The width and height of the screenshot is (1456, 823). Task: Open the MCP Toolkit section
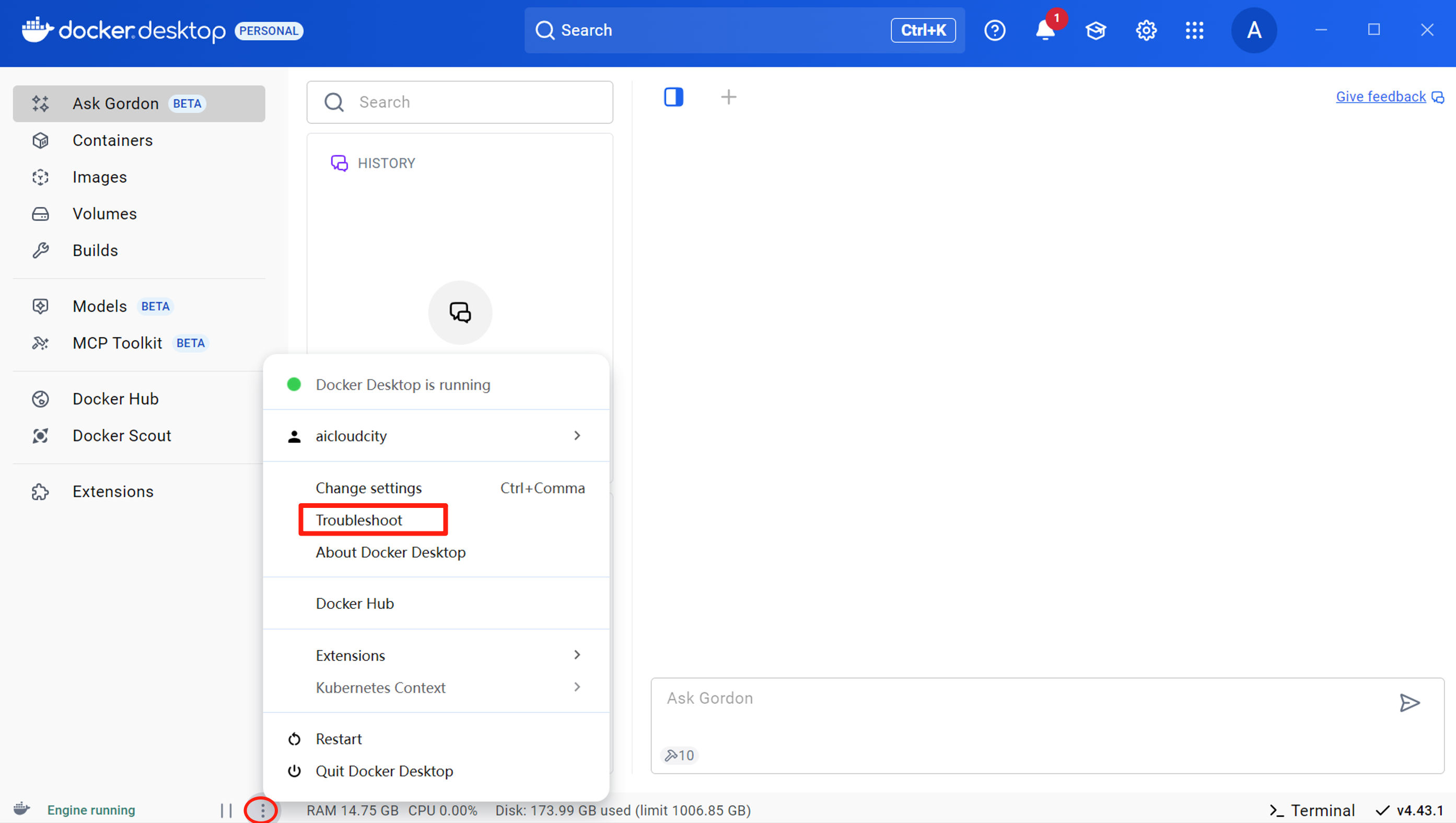pyautogui.click(x=117, y=343)
